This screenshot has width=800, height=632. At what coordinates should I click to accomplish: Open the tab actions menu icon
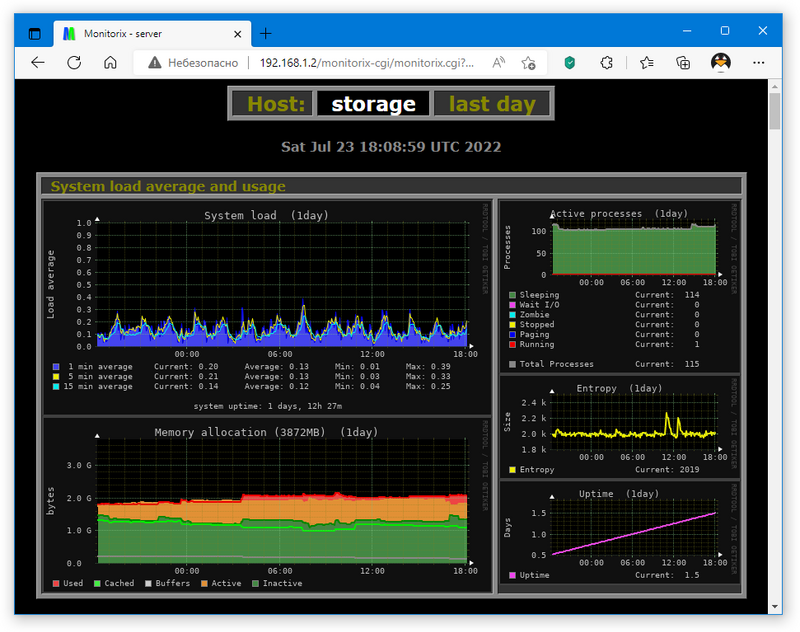pyautogui.click(x=35, y=34)
